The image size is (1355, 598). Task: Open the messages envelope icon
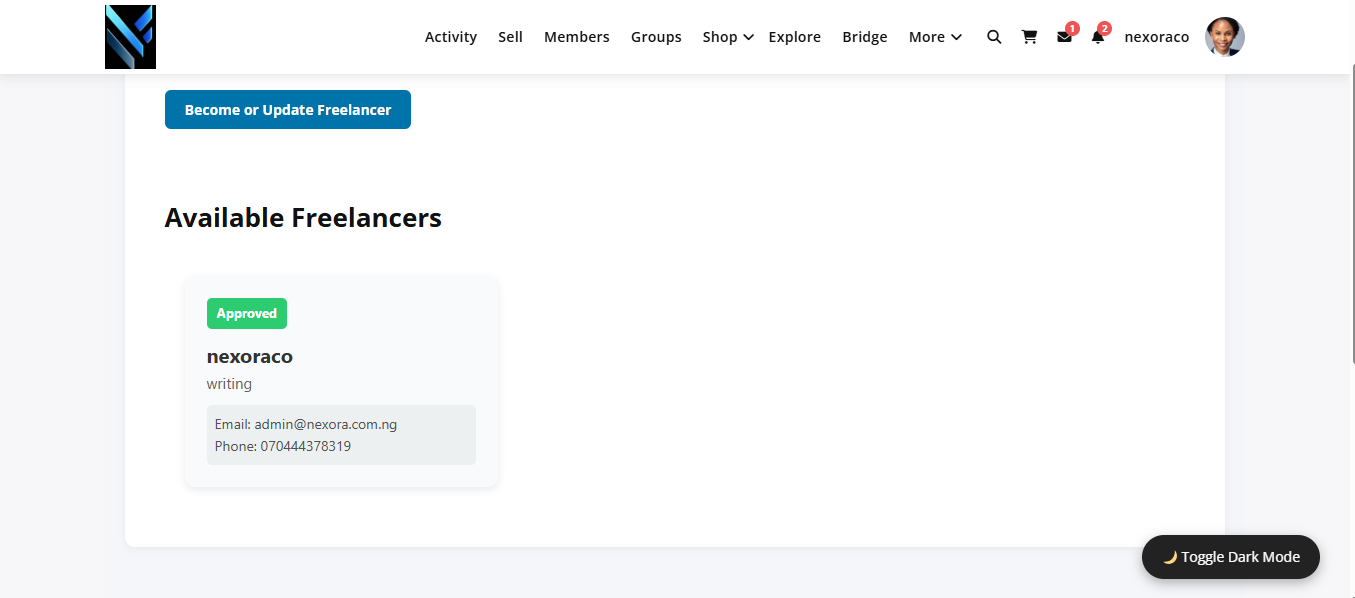click(x=1064, y=37)
